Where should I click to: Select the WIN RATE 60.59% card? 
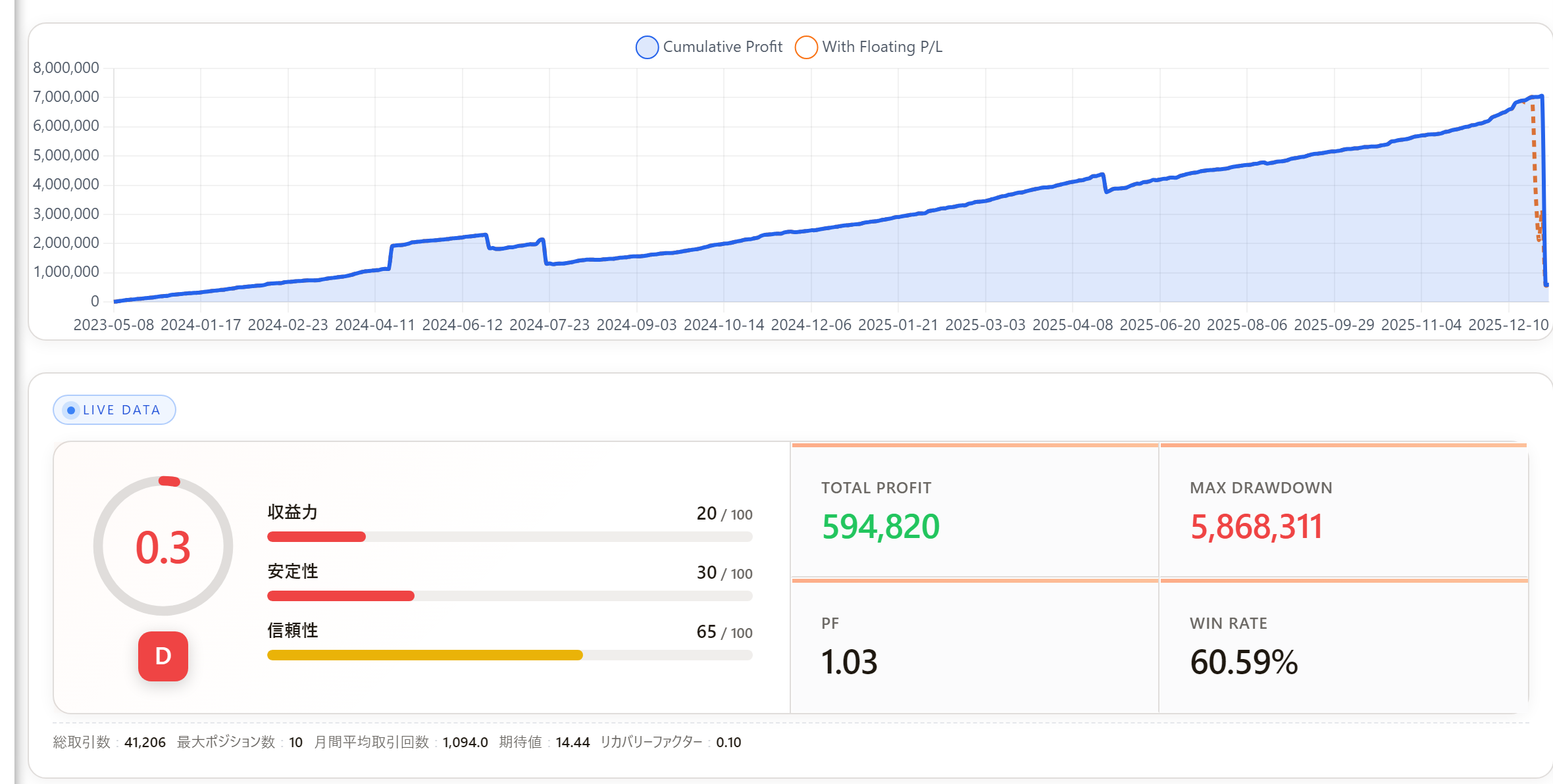[1344, 646]
